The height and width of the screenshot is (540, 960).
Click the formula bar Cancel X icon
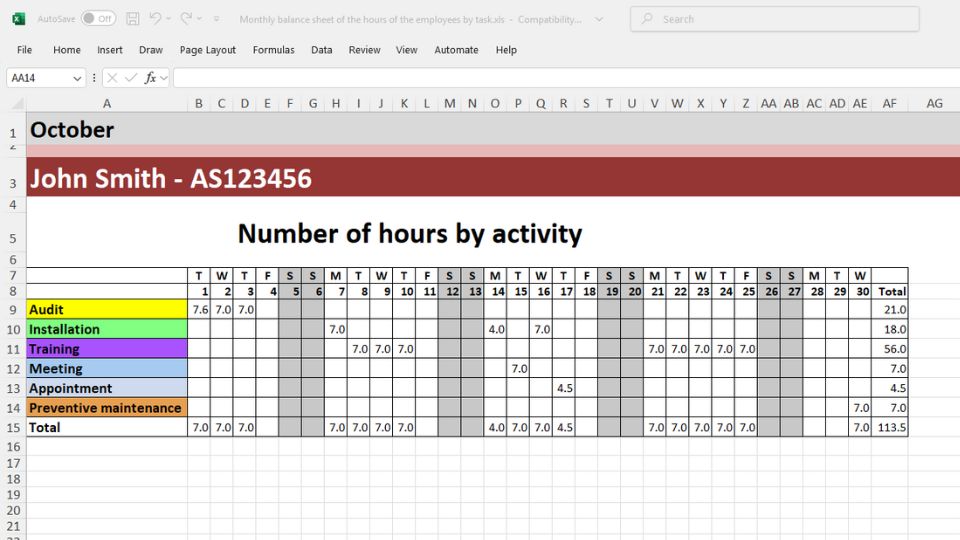(x=112, y=78)
